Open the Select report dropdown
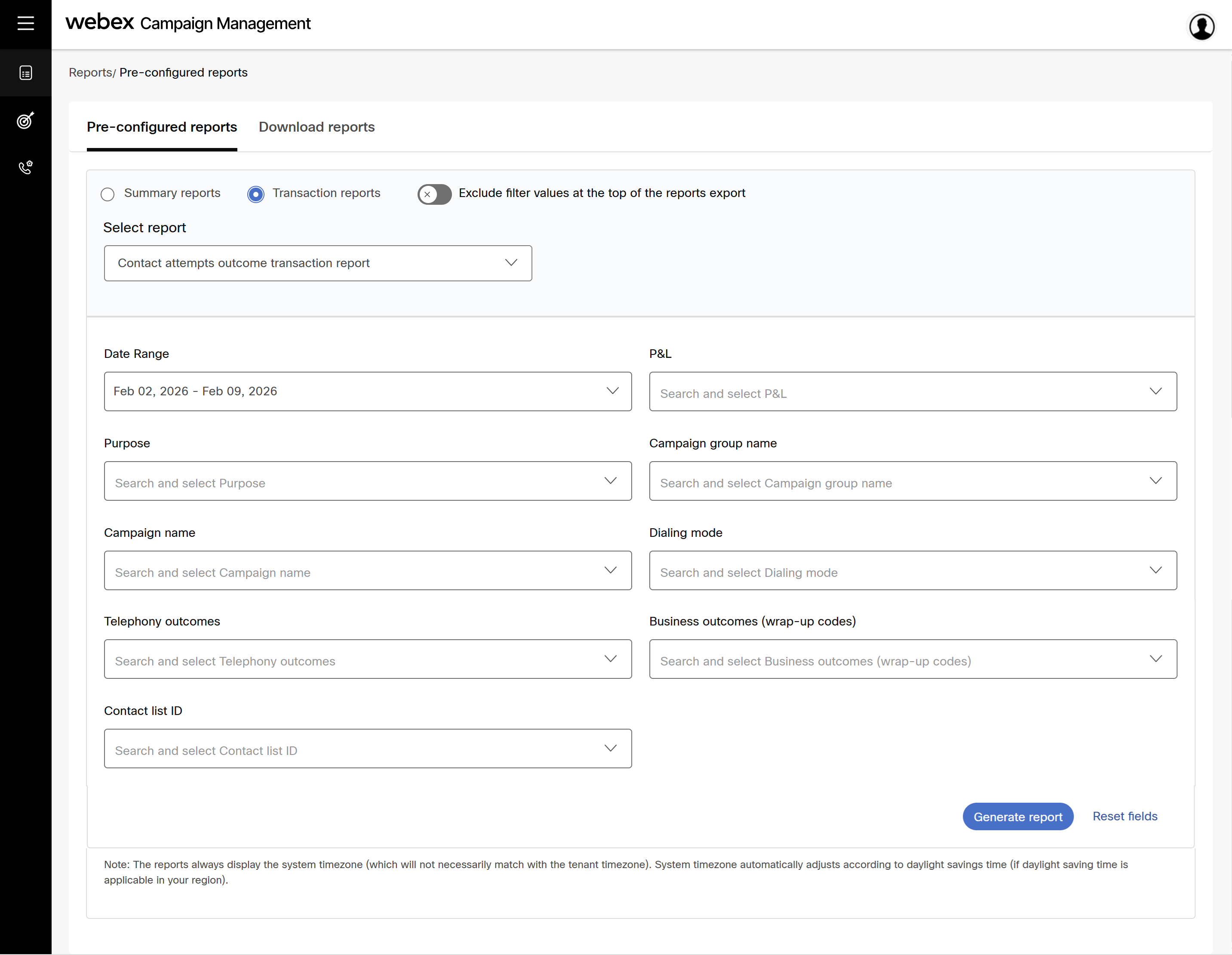The image size is (1232, 955). [x=318, y=263]
